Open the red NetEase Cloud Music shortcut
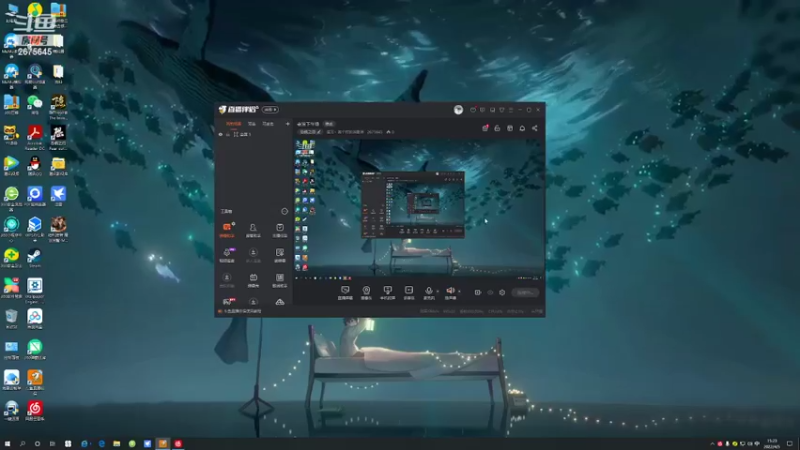The width and height of the screenshot is (800, 450). click(x=35, y=411)
